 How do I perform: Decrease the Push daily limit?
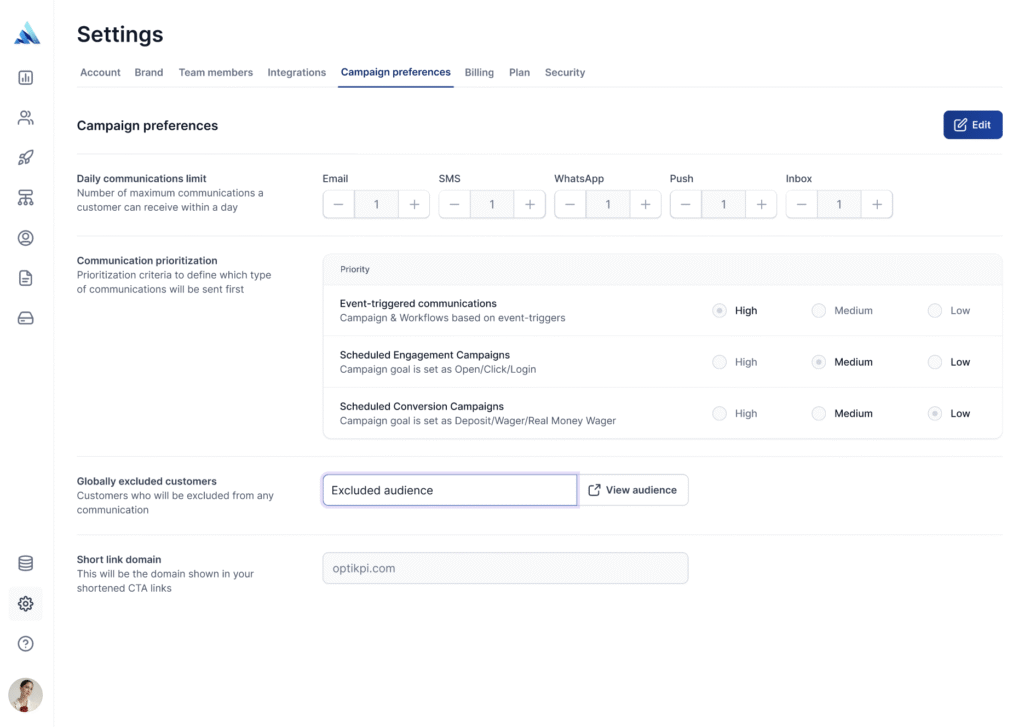pos(686,204)
